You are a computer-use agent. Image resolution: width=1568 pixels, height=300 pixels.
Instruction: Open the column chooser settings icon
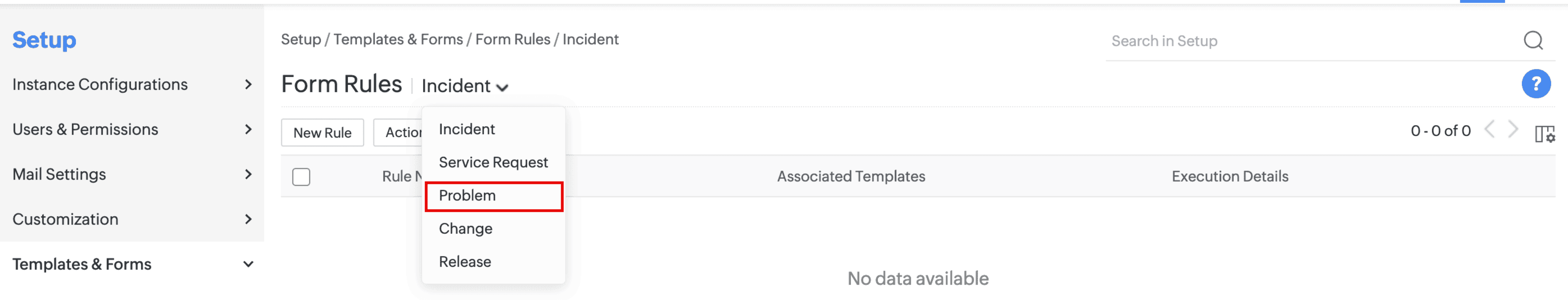click(x=1544, y=133)
